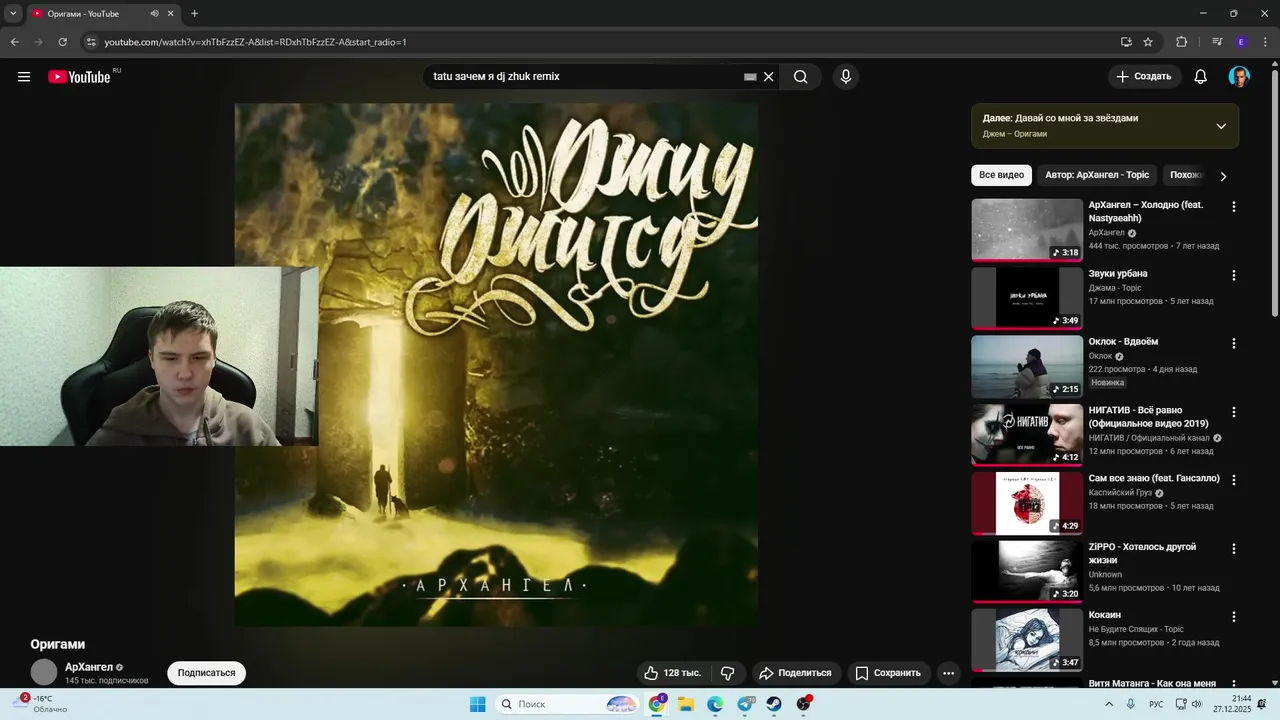Screen dimensions: 1280x720
Task: Click the taskbar Поиск search box
Action: click(568, 704)
